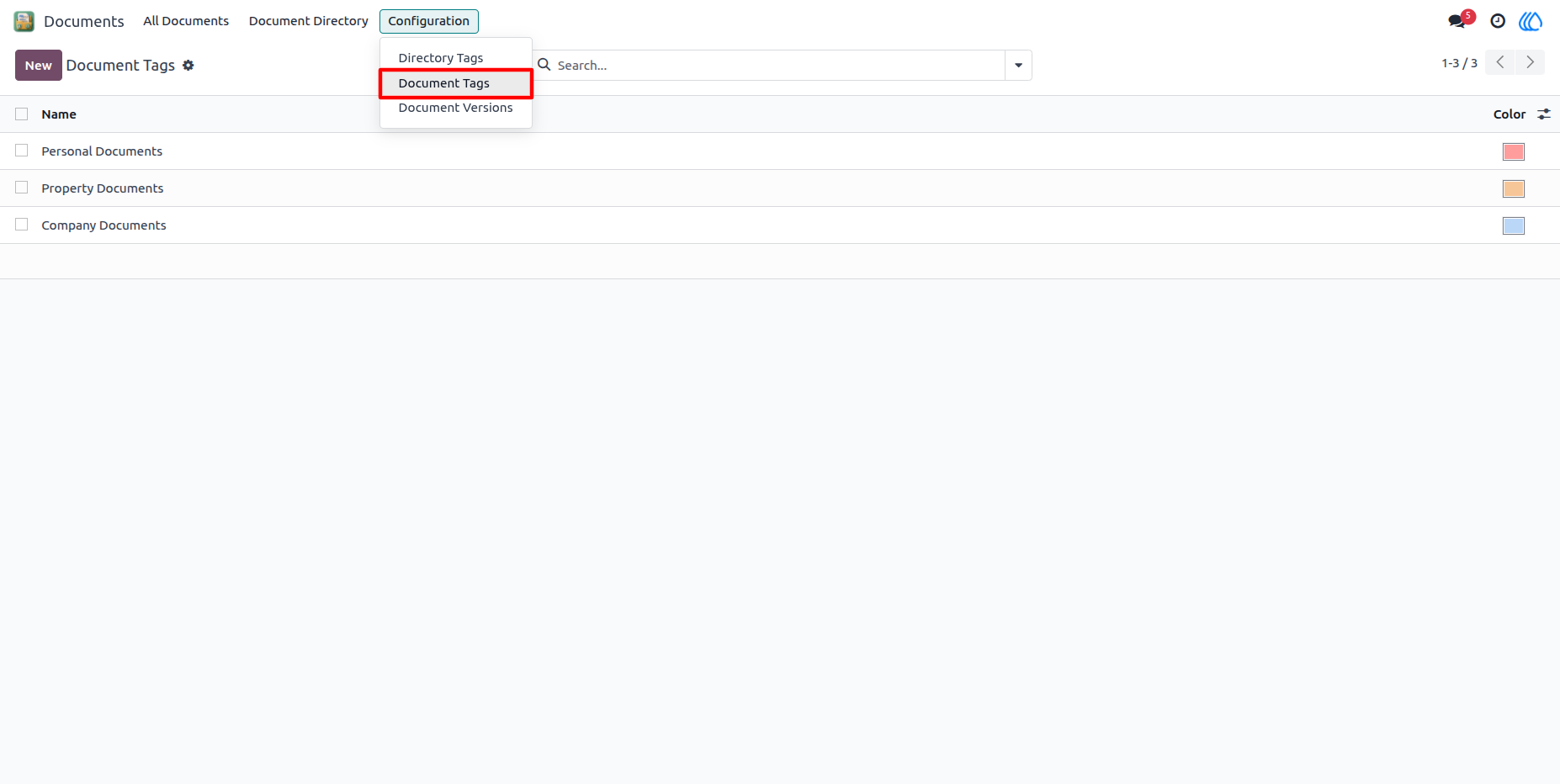
Task: Open the activities clock icon
Action: 1498,21
